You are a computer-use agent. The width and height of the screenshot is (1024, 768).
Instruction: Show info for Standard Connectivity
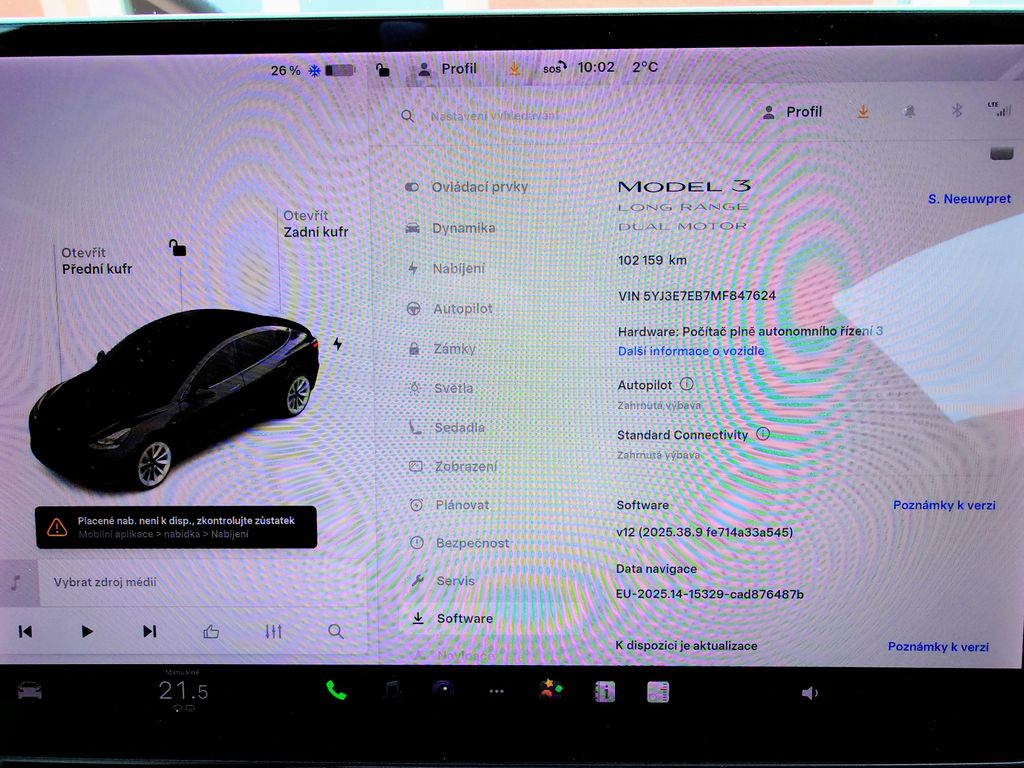[763, 434]
